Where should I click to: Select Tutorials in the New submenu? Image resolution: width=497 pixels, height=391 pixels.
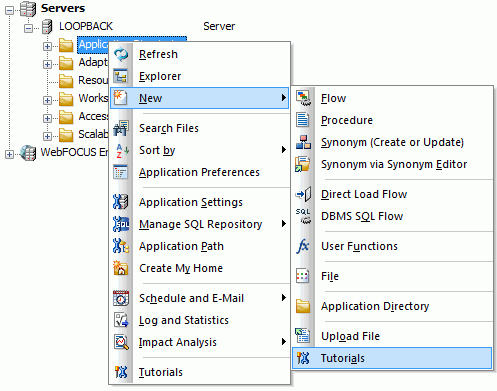coord(392,358)
